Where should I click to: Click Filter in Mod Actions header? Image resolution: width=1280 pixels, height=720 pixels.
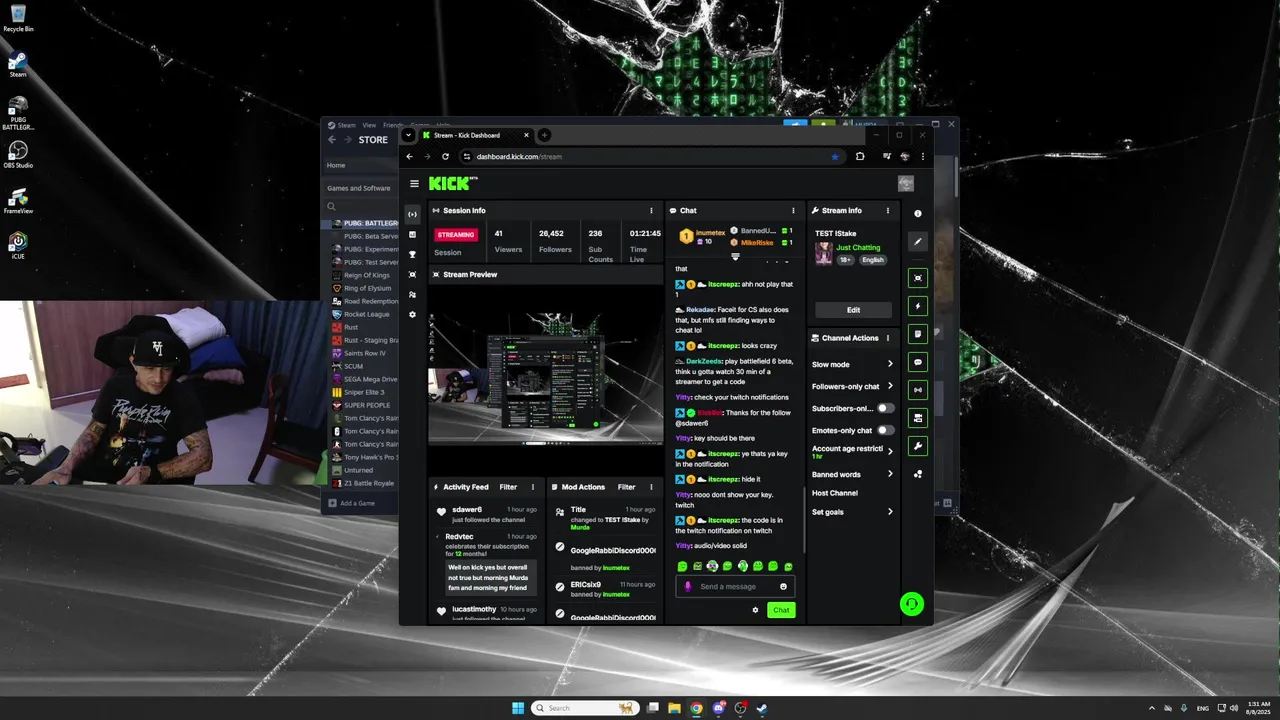click(626, 487)
